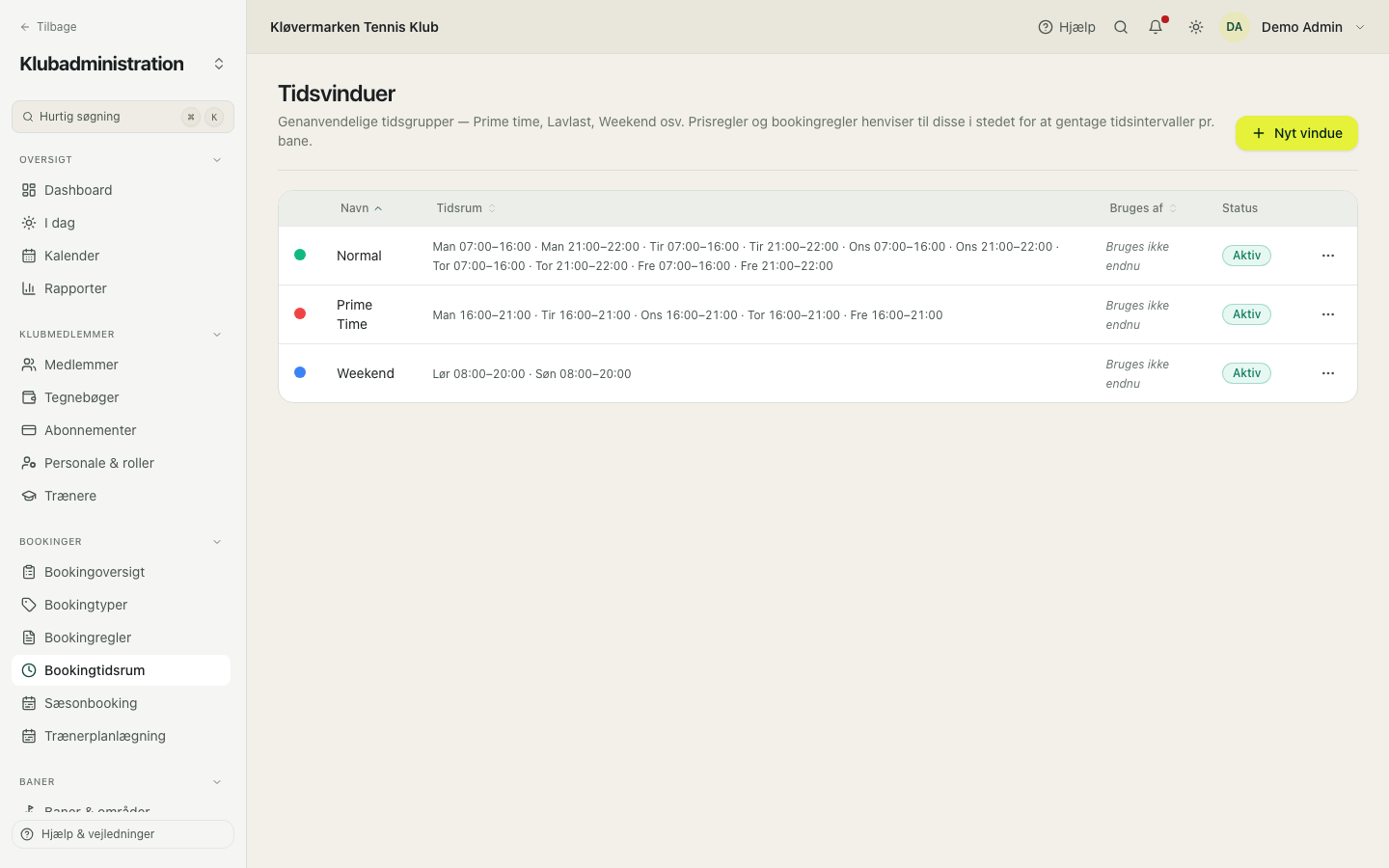The width and height of the screenshot is (1389, 868).
Task: Click the Trænerplanlægning calendar icon
Action: 29,736
